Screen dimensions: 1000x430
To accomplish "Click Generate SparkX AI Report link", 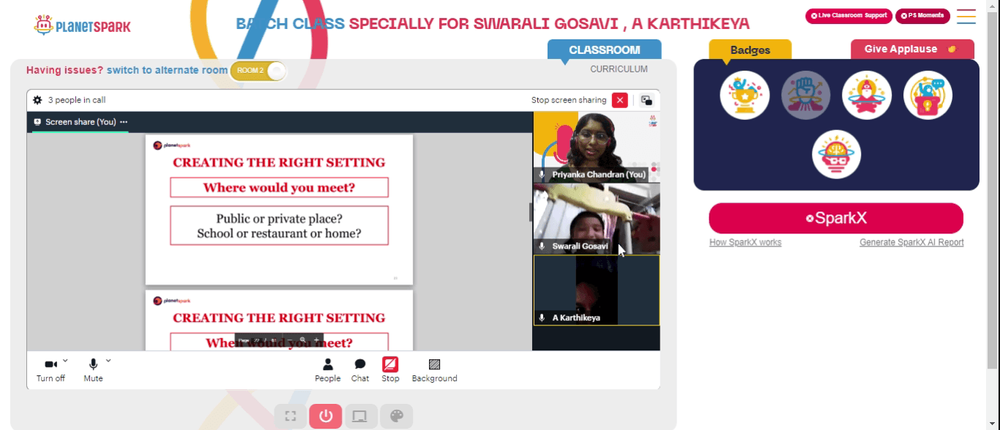I will click(911, 242).
